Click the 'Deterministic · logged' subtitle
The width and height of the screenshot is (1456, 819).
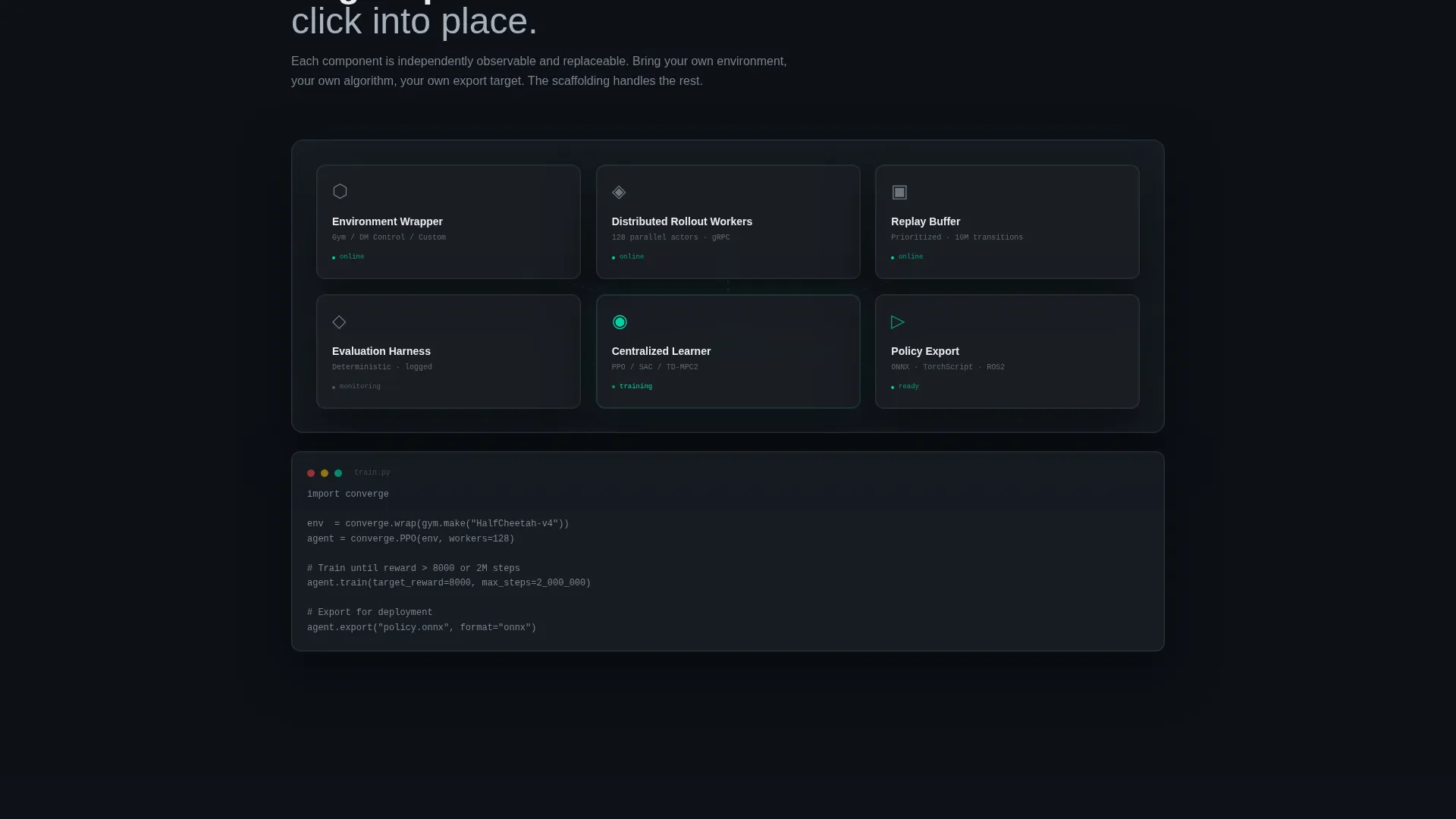382,367
